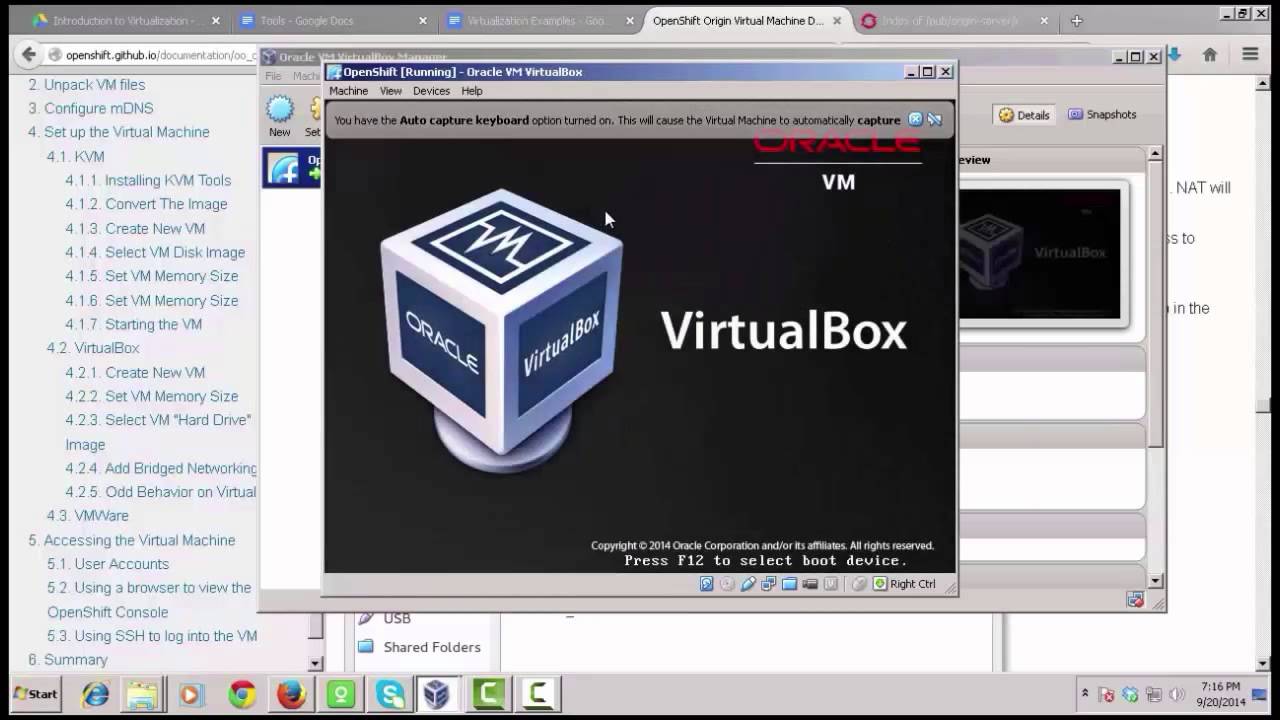Open '4.1.2. Convert The Image' link
The image size is (1280, 720).
coord(146,204)
